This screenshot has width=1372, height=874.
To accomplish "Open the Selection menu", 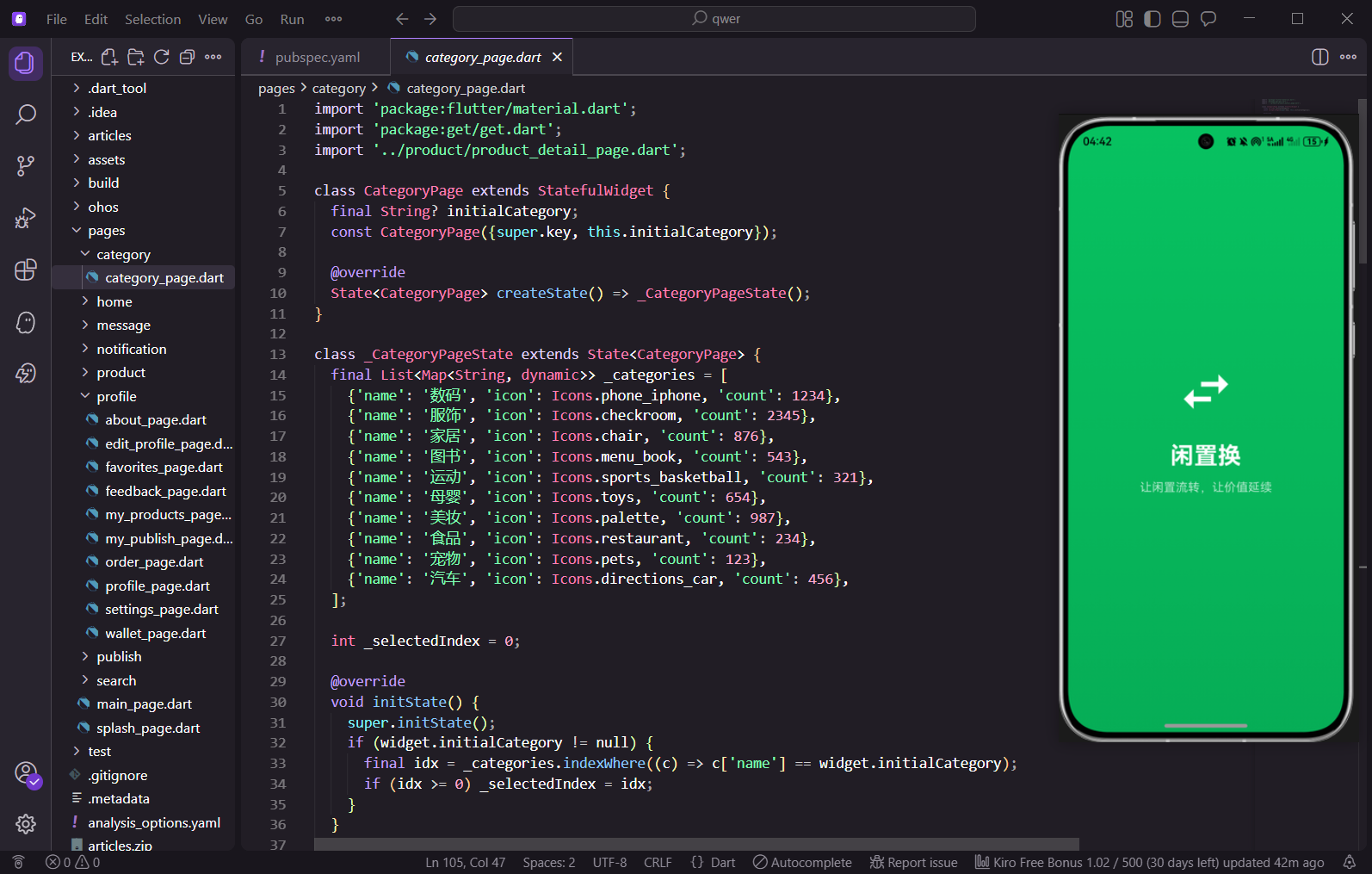I will (152, 19).
